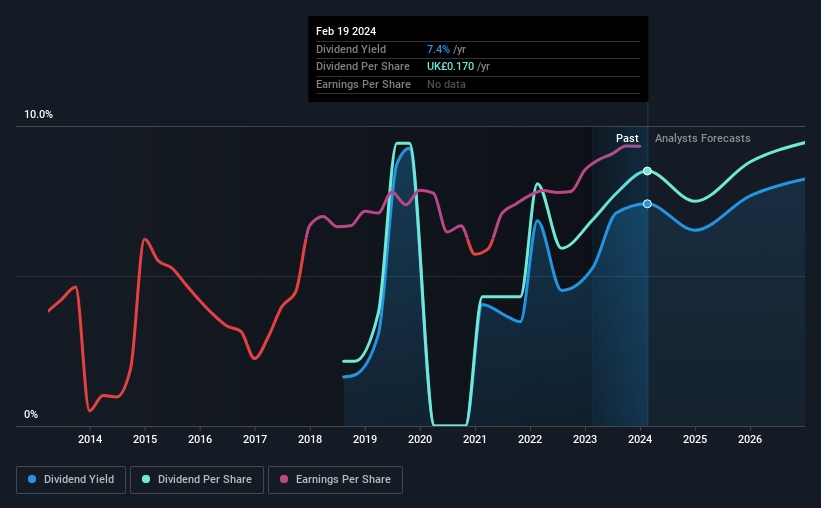Select the 2021 x-axis label
Screen dimensions: 821x508
pyautogui.click(x=475, y=439)
